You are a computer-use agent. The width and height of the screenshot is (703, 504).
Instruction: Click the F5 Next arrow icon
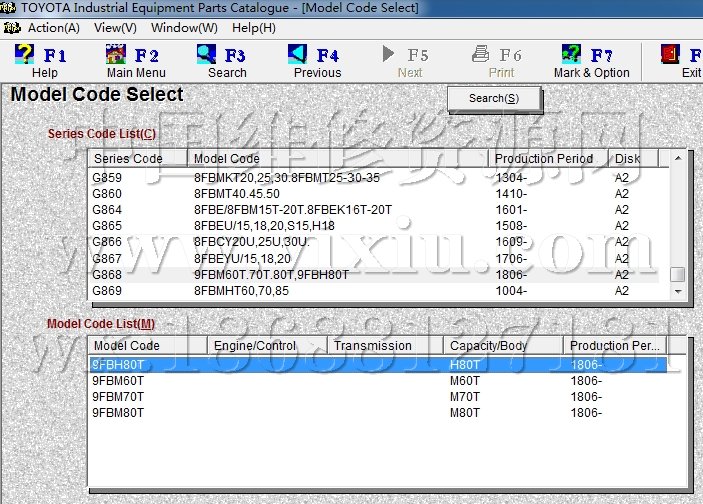tap(390, 54)
